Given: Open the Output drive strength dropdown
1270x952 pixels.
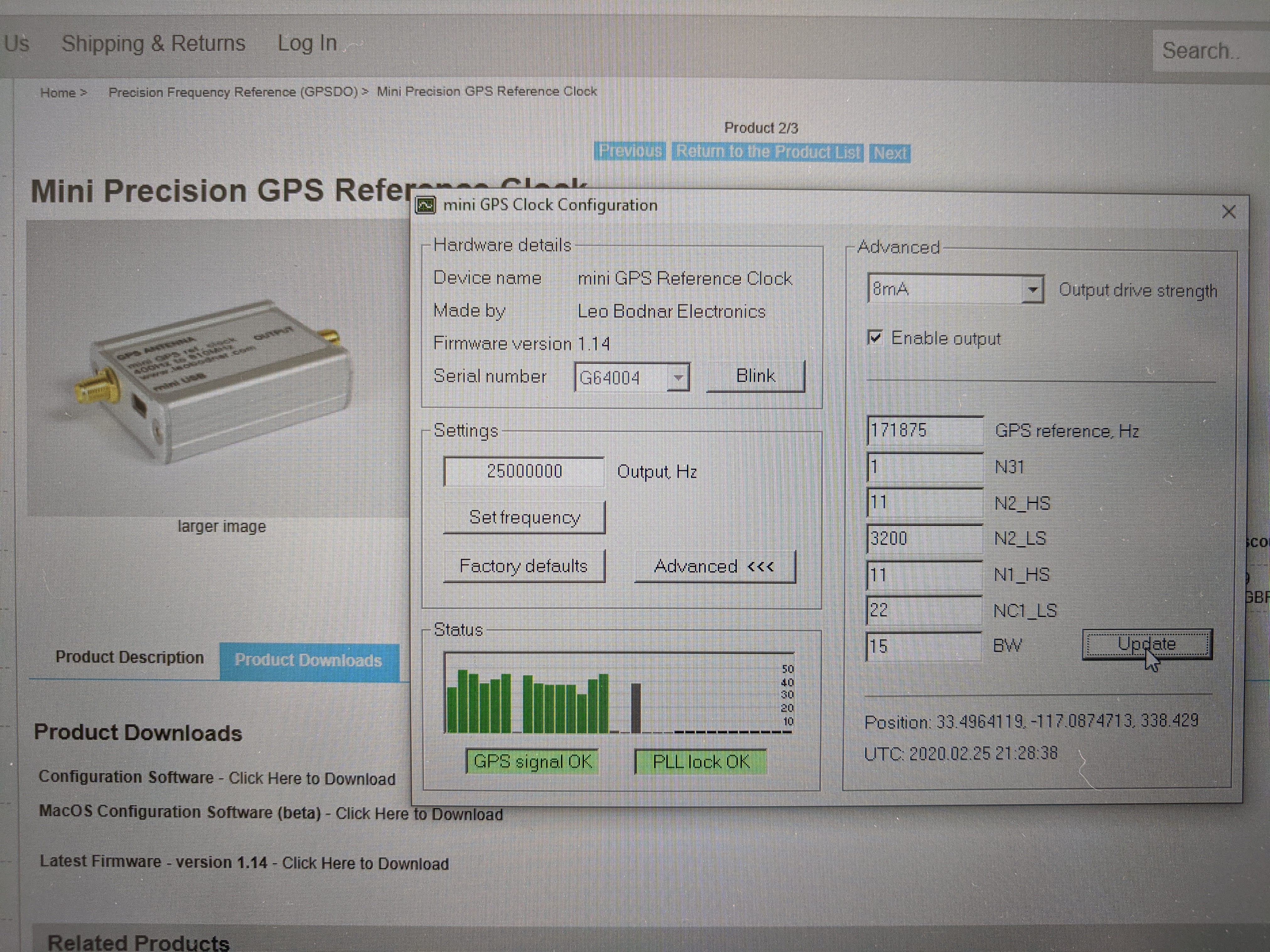Looking at the screenshot, I should [x=1032, y=290].
